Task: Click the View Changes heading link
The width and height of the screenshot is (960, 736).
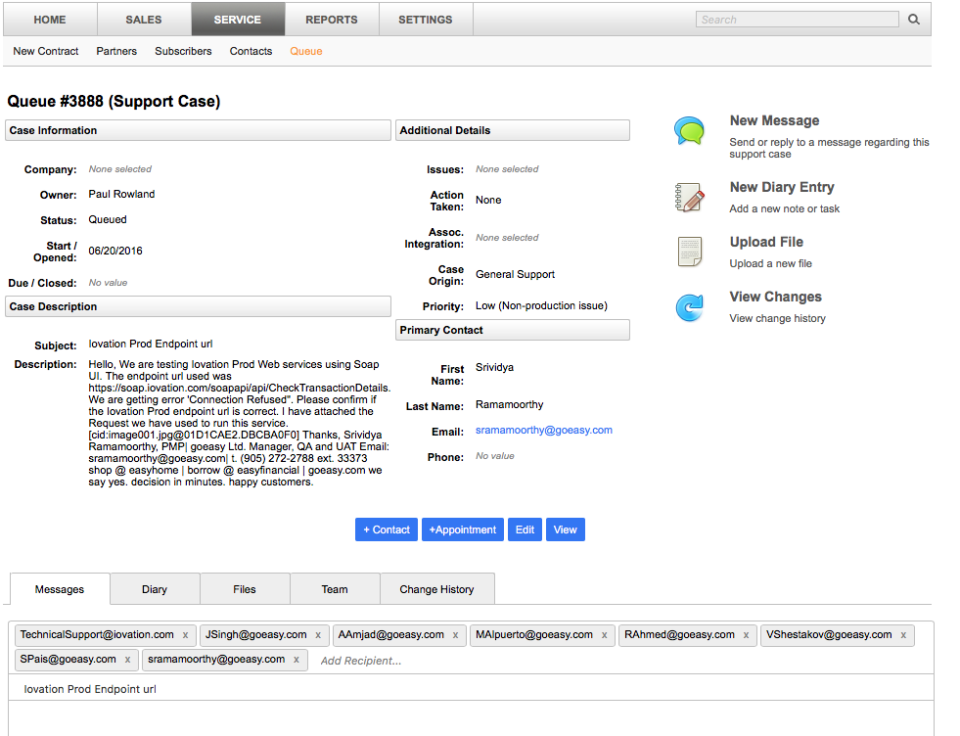Action: click(775, 297)
